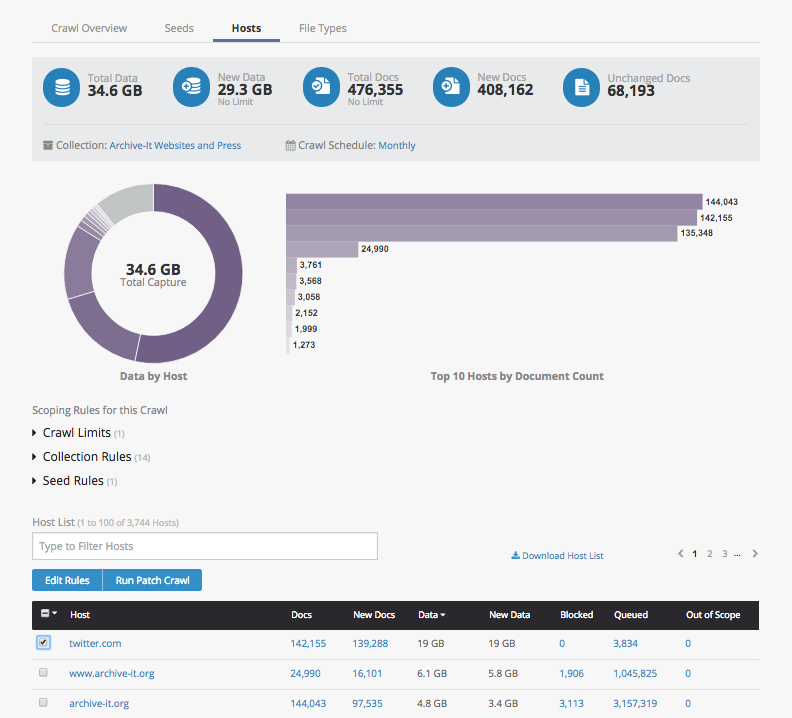
Task: Uncheck the twitter.com host checkbox
Action: coord(43,643)
